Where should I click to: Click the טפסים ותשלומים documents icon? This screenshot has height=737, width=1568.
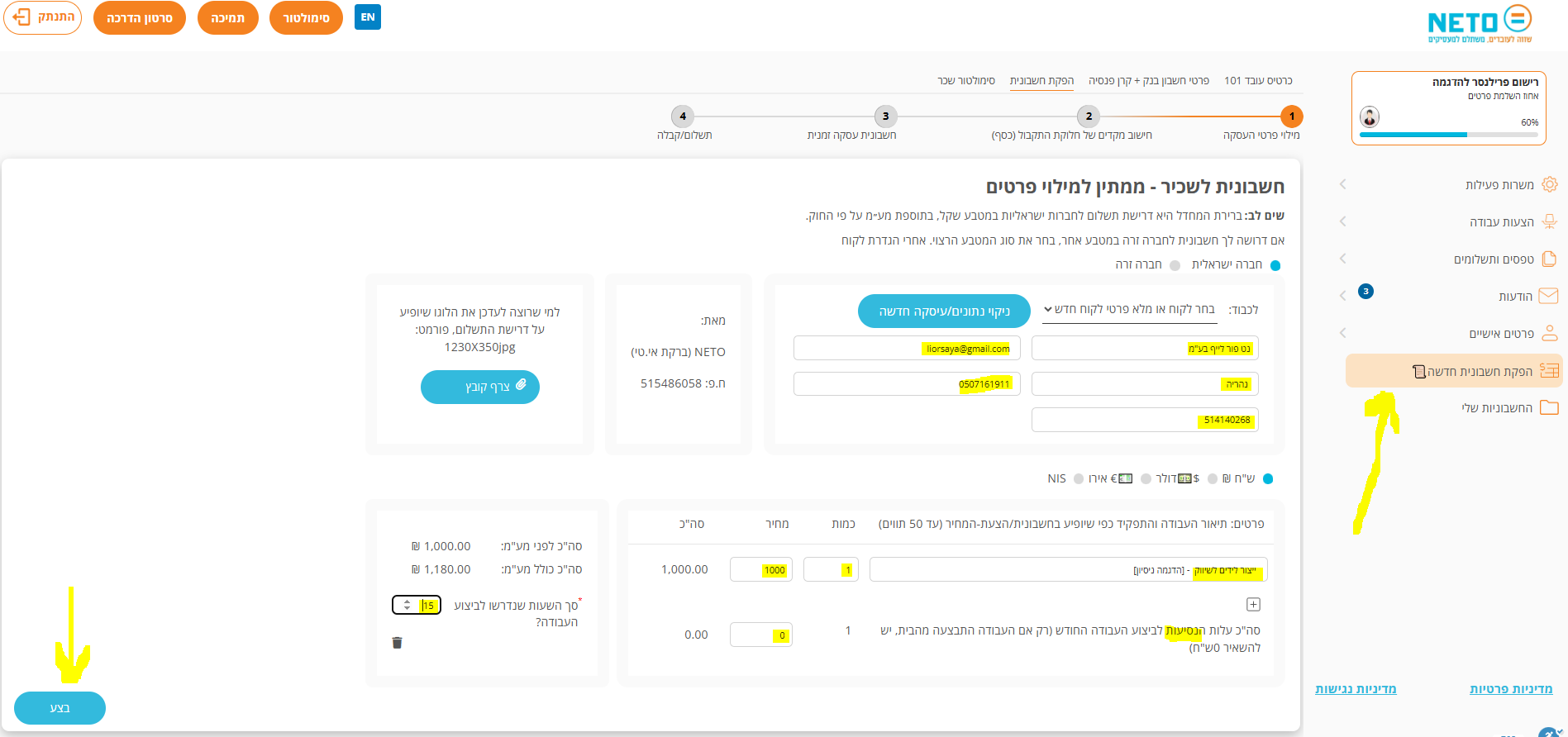tap(1550, 259)
